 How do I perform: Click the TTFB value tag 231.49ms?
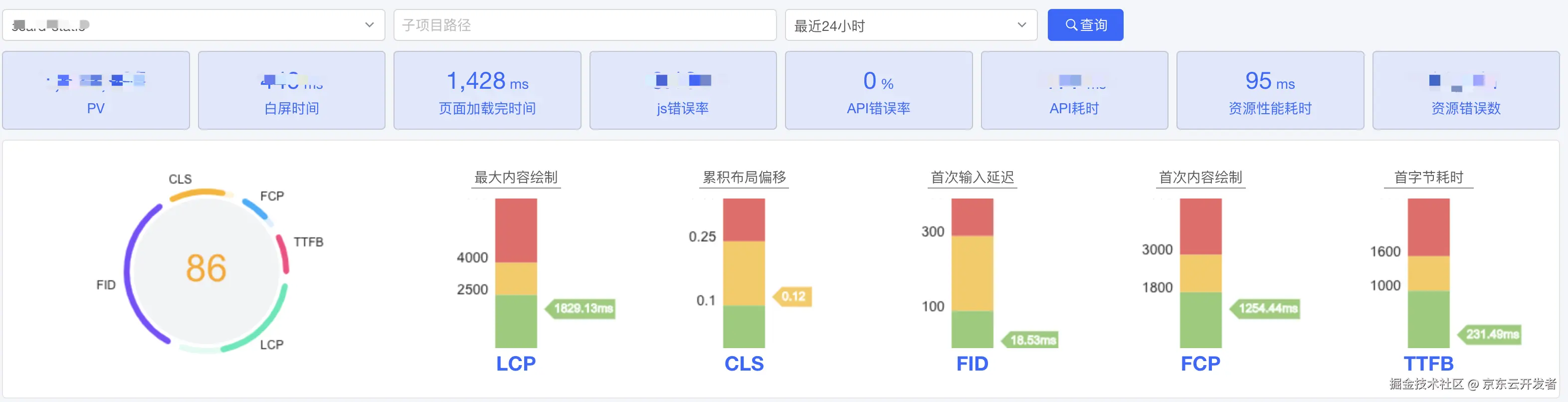[1491, 334]
